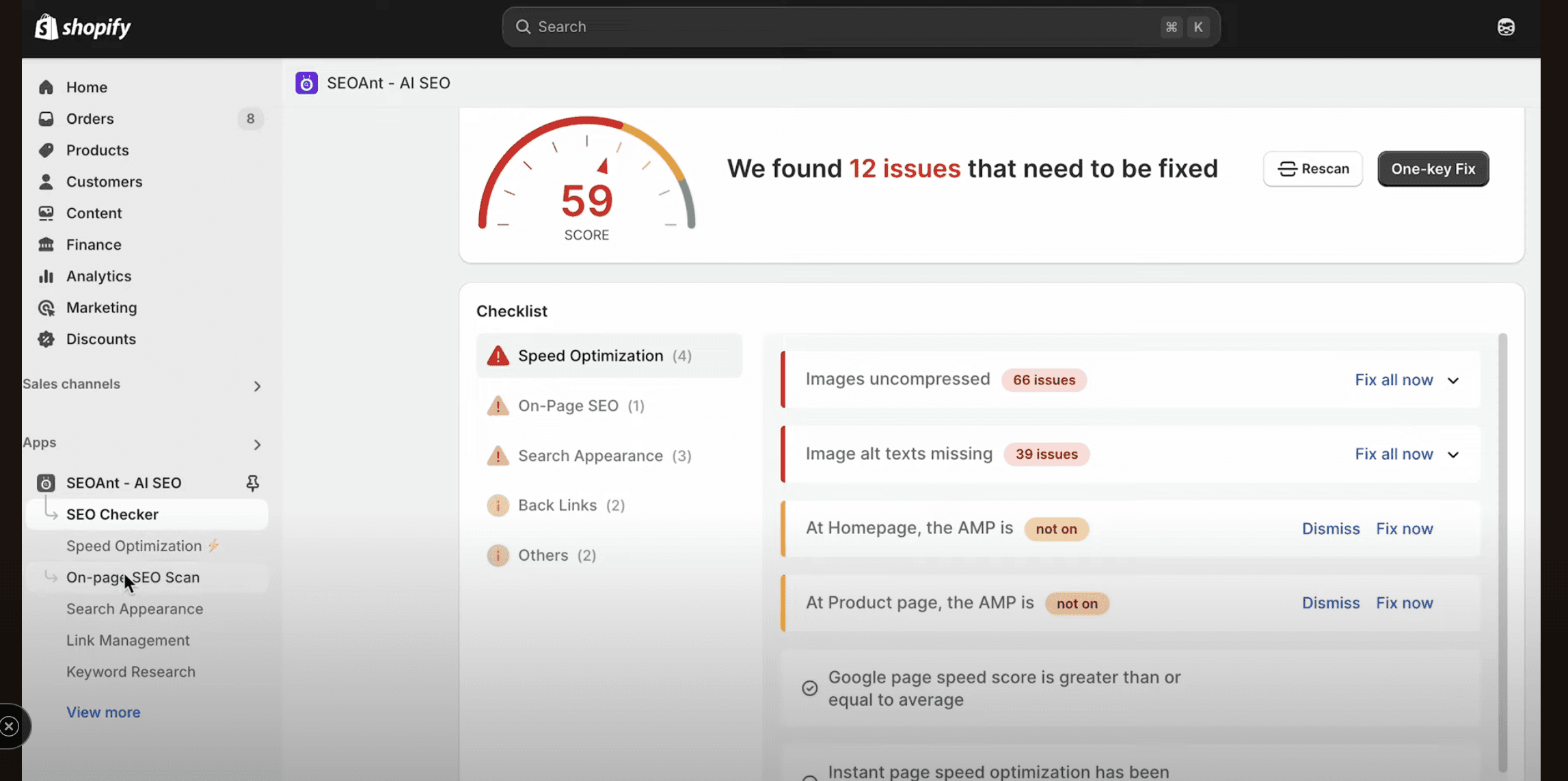Select Search Appearance (3) checklist tab
The height and width of the screenshot is (781, 1568).
point(608,455)
